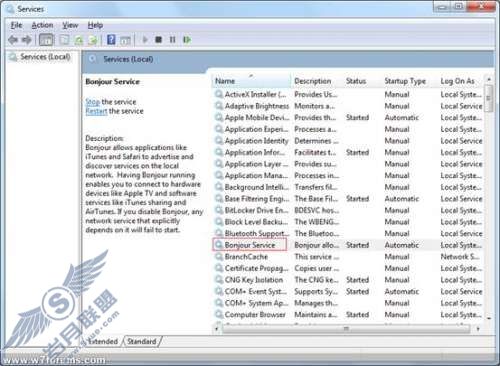Click the Stop Service square icon

click(x=159, y=40)
